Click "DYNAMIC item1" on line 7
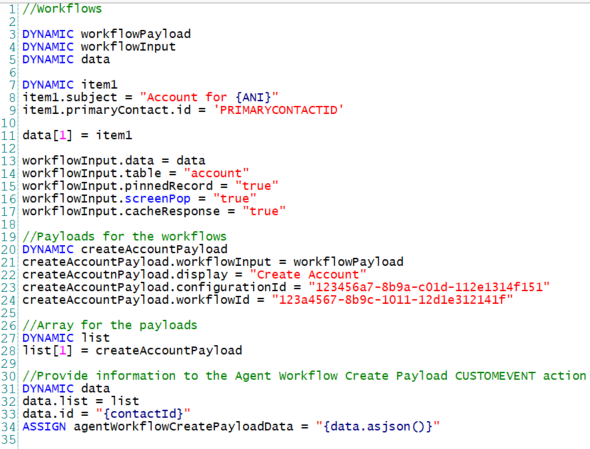Viewport: 590px width, 449px height. (x=70, y=85)
